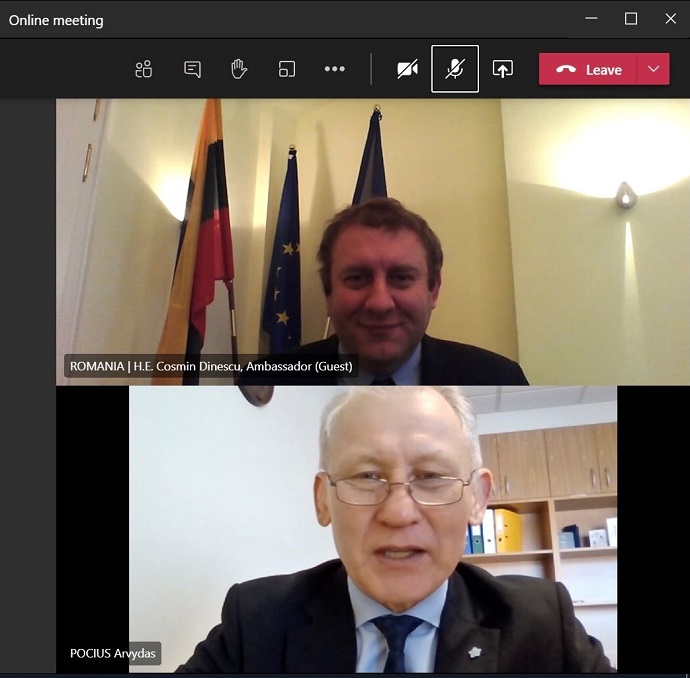690x678 pixels.
Task: Select the Romania ambassador video tile
Action: [x=373, y=242]
